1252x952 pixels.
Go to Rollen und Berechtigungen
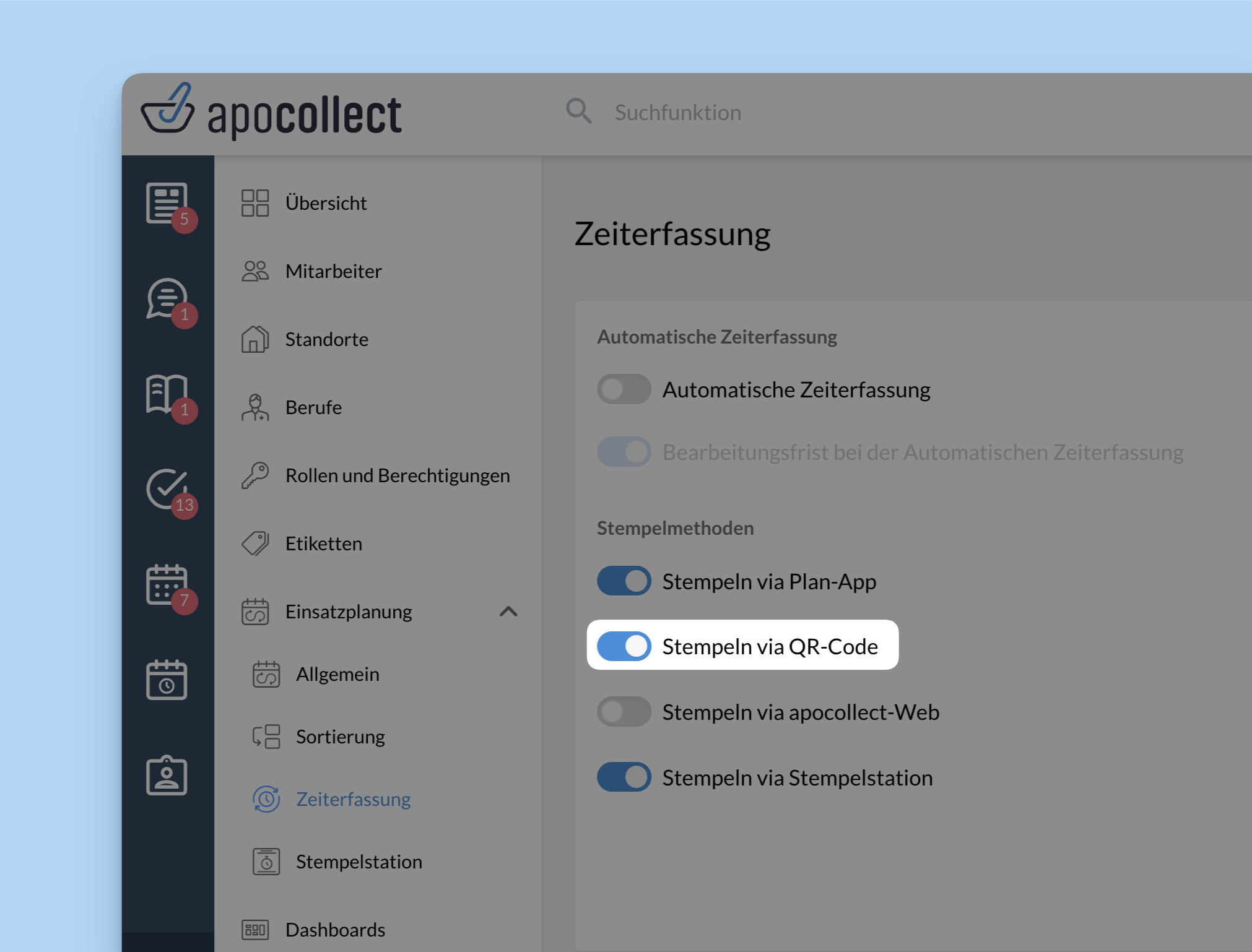397,475
